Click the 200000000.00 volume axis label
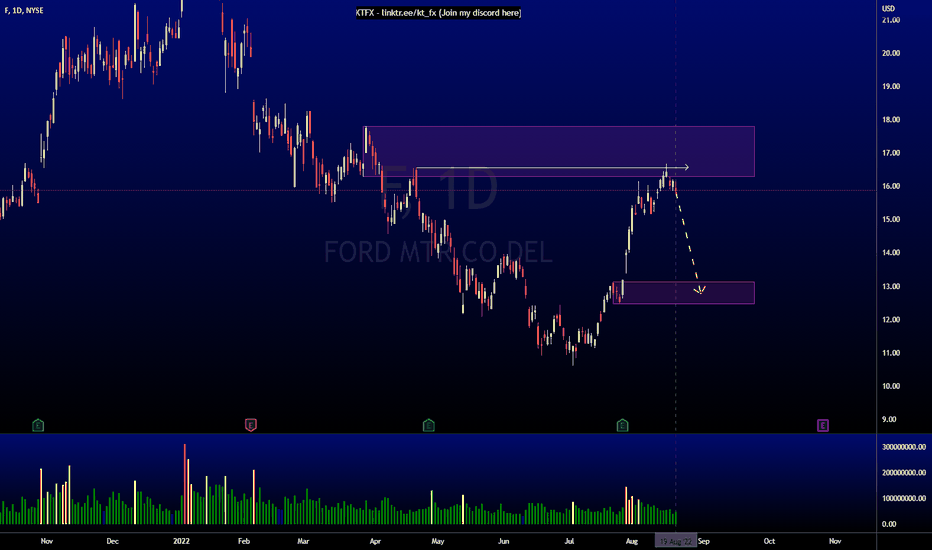Image resolution: width=932 pixels, height=550 pixels. point(904,473)
